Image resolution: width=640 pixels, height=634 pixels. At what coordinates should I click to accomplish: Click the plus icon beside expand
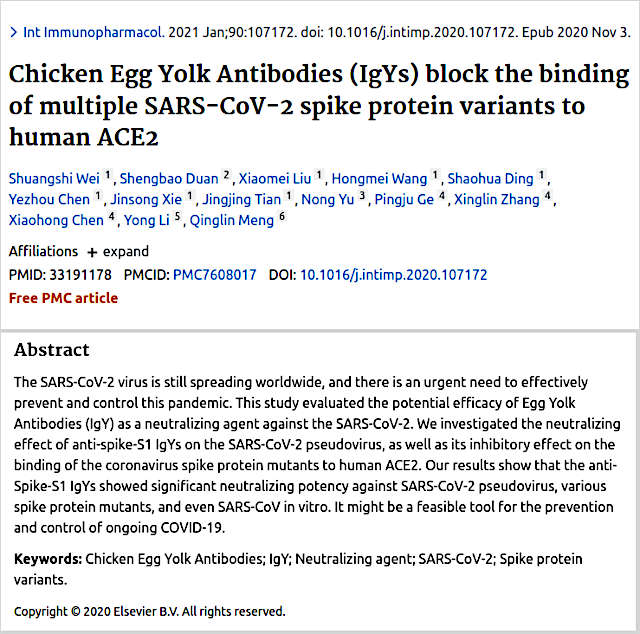92,253
